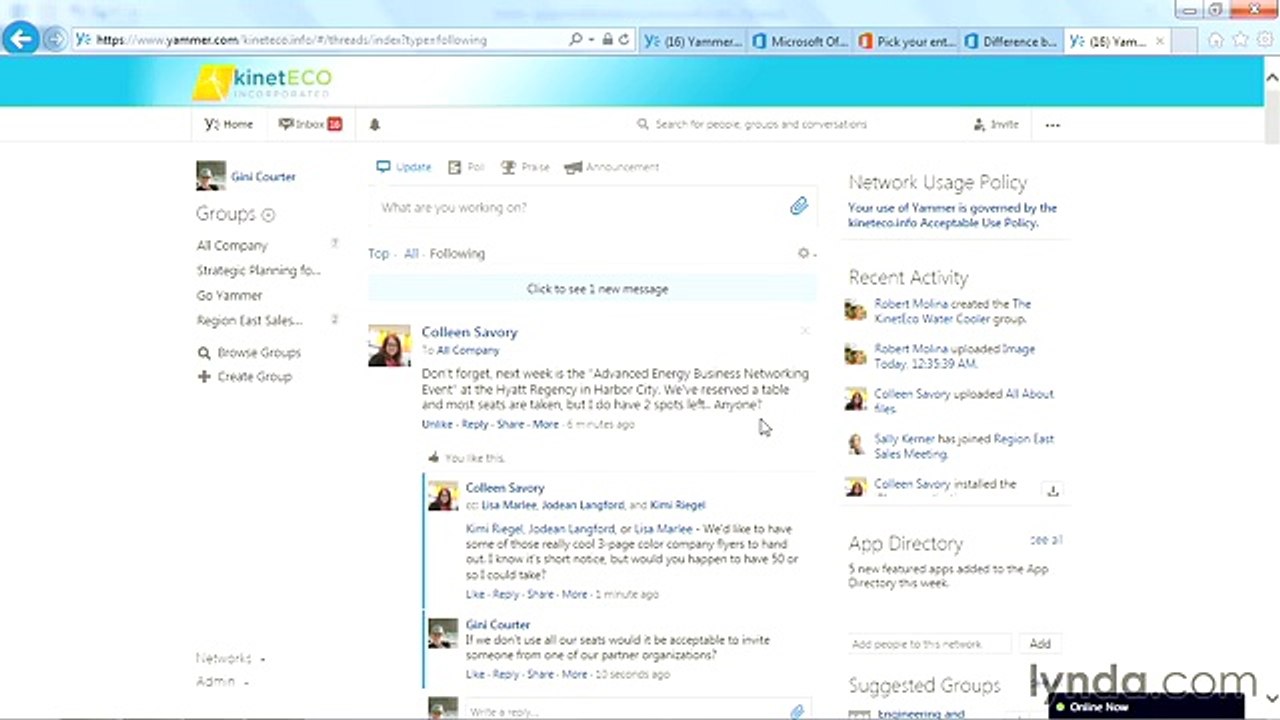Image resolution: width=1280 pixels, height=720 pixels.
Task: Expand the Networks menu
Action: [230, 659]
